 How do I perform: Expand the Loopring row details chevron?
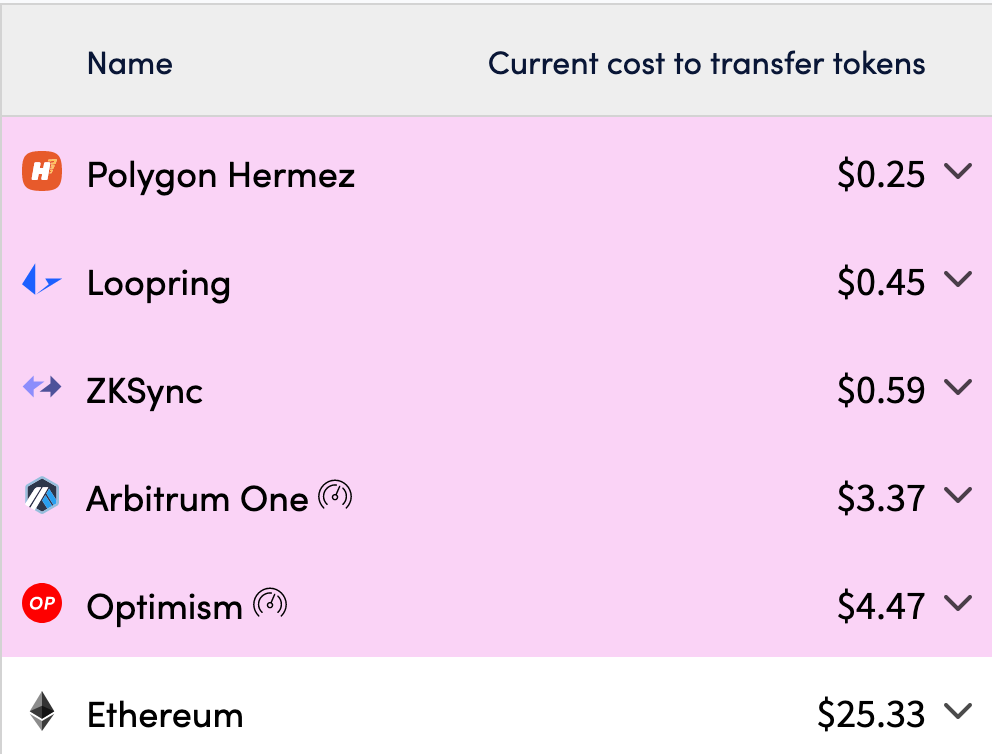(x=957, y=281)
